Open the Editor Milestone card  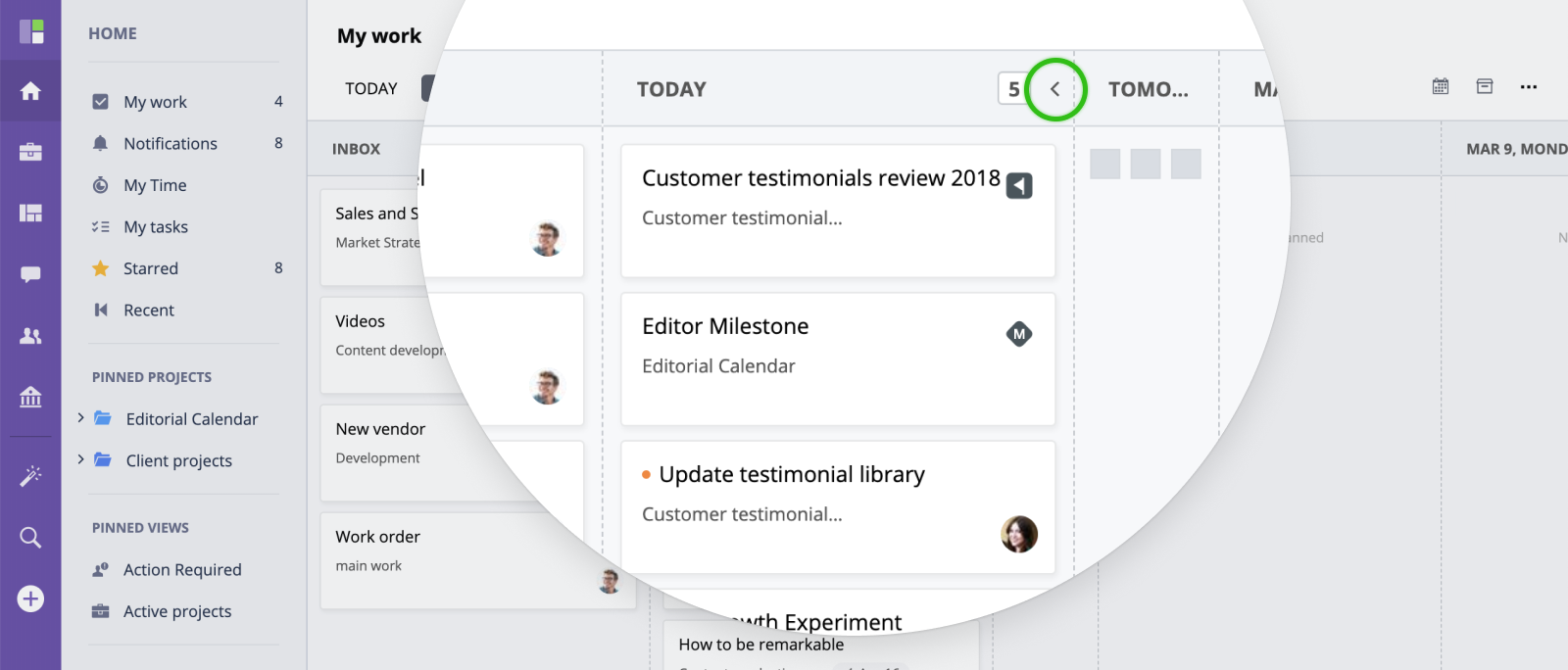[838, 359]
